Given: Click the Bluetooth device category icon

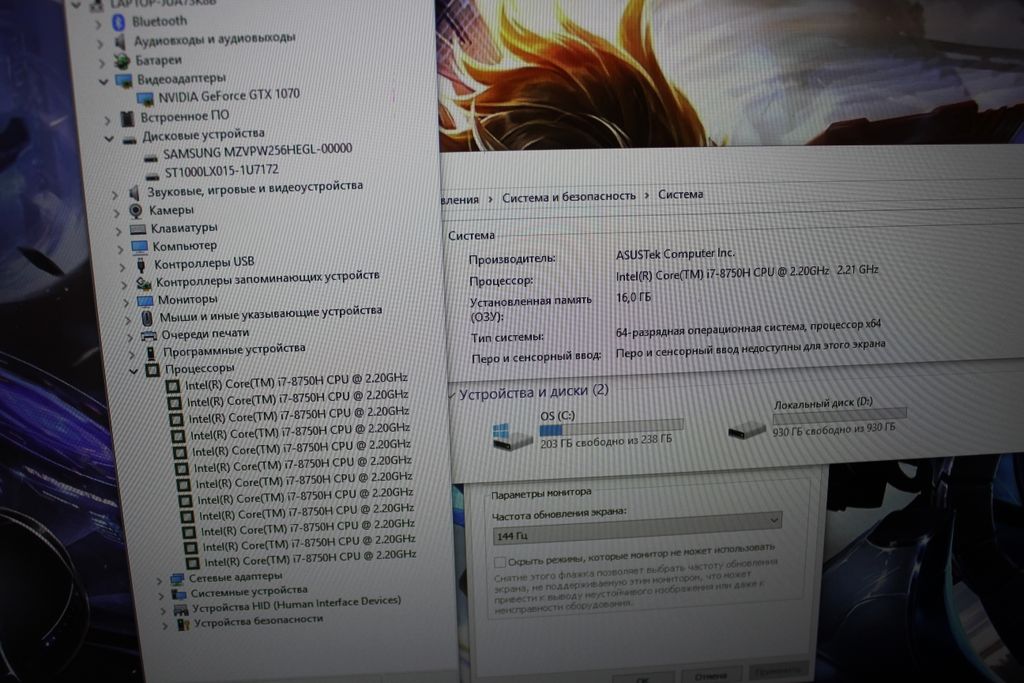Looking at the screenshot, I should pyautogui.click(x=120, y=20).
